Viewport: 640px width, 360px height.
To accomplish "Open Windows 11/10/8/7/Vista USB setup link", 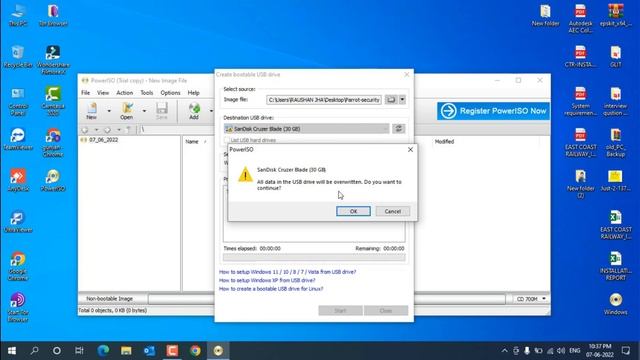I will point(287,272).
